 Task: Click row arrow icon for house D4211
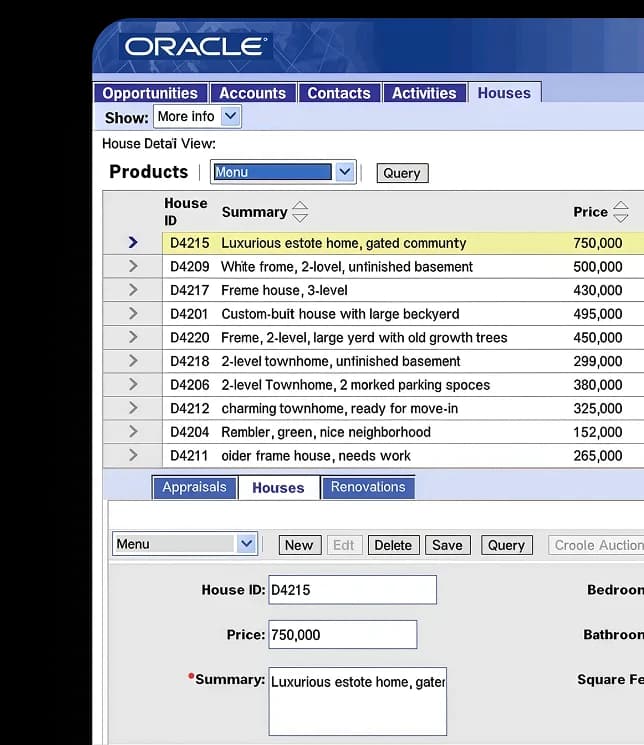tap(133, 455)
